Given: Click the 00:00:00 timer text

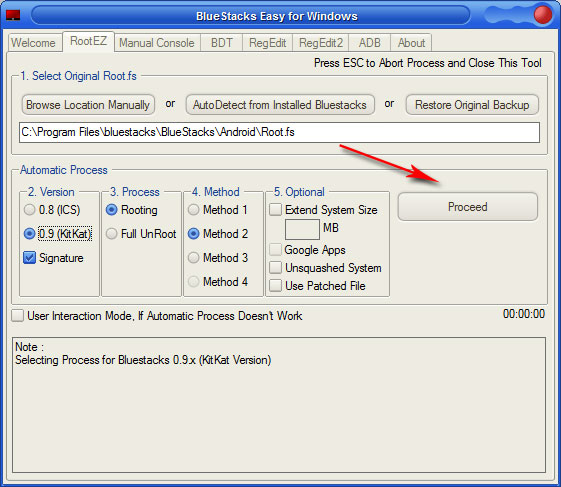Looking at the screenshot, I should click(524, 314).
